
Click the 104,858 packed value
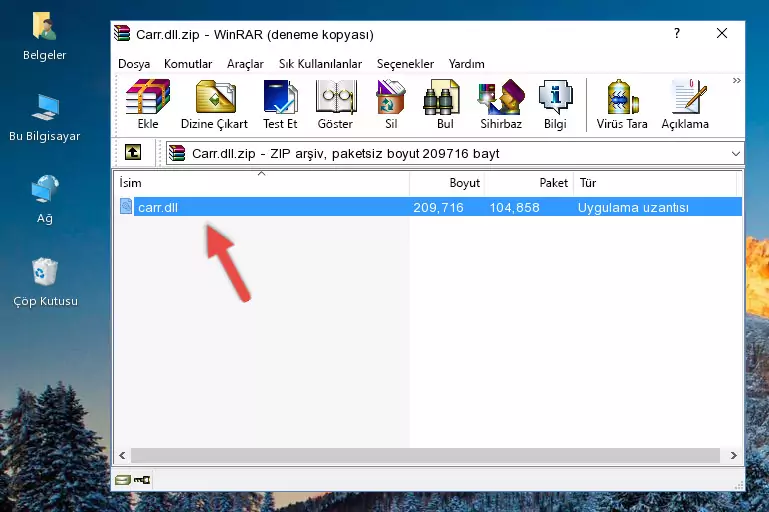tap(514, 207)
